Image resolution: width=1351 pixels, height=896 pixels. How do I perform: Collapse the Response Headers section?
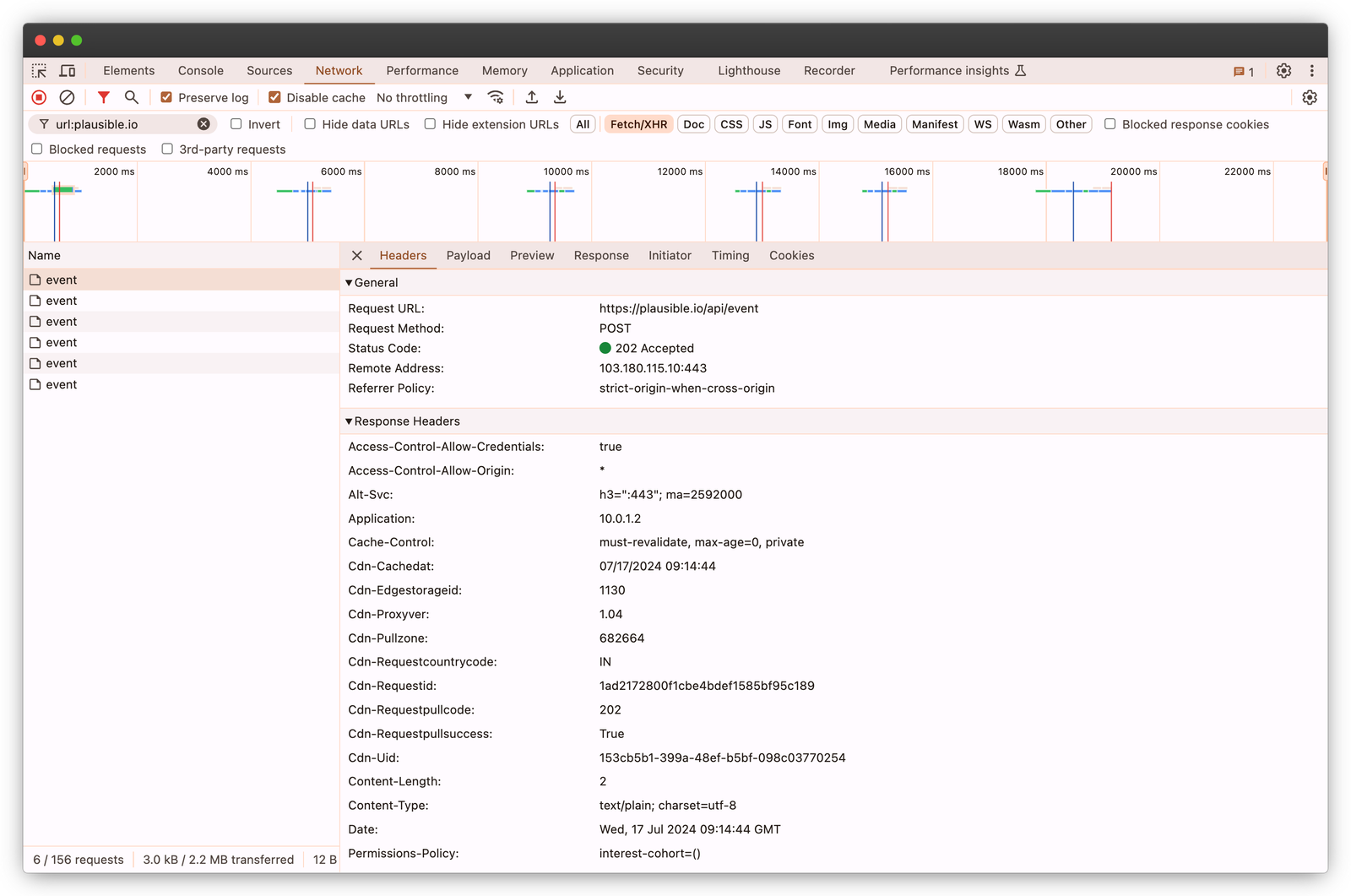click(x=348, y=421)
